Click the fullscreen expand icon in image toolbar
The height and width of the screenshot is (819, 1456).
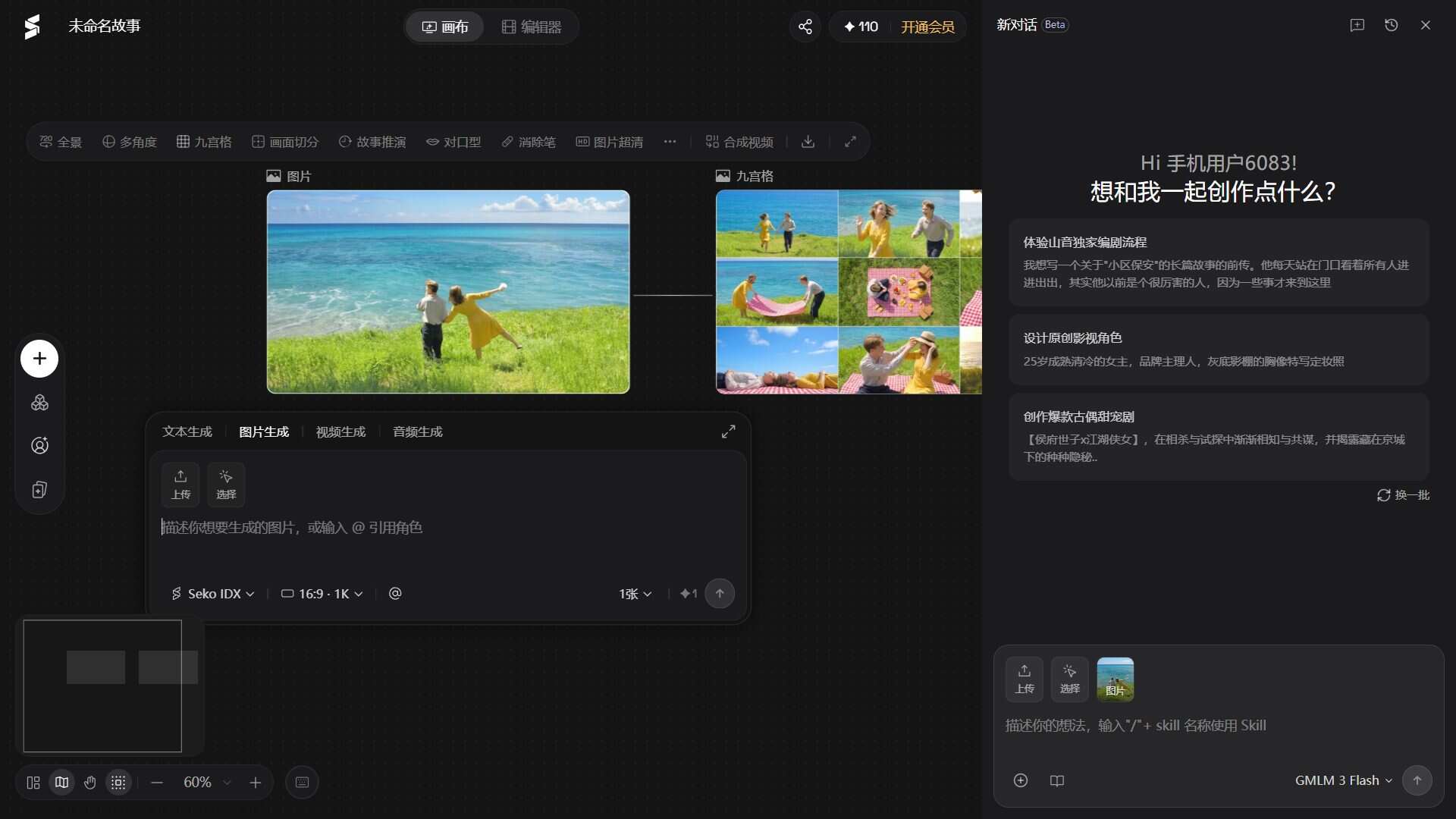tap(851, 142)
